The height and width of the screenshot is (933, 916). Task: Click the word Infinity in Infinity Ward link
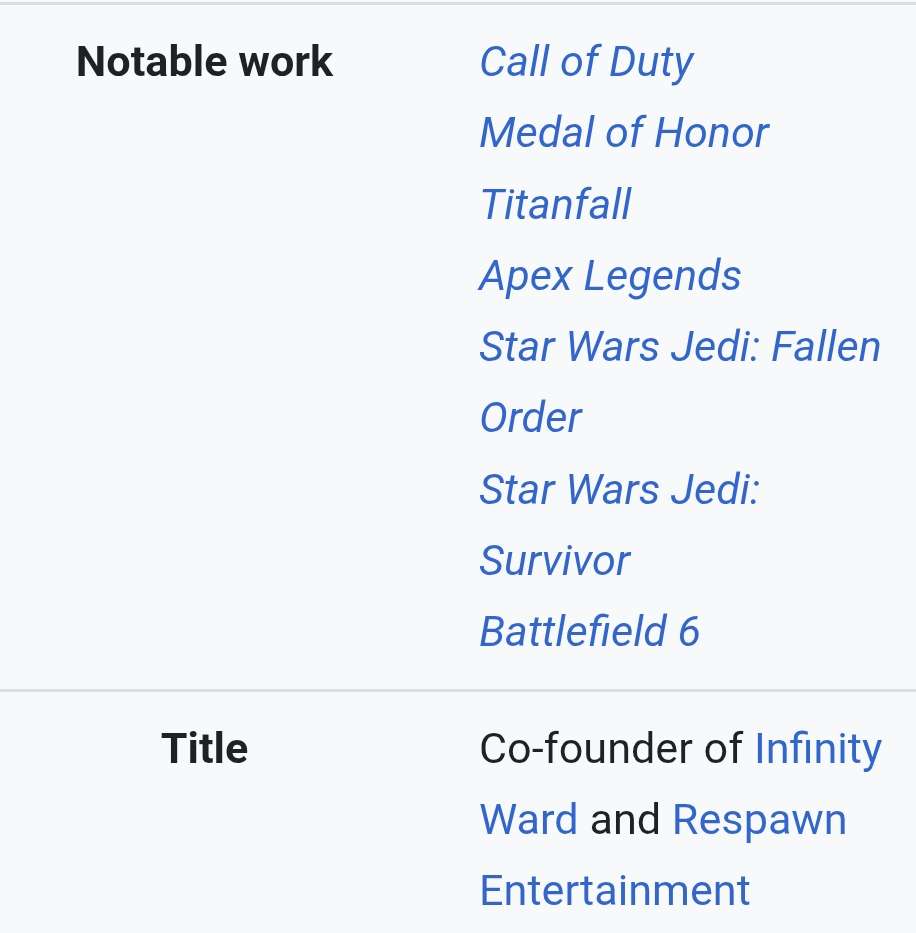coord(818,749)
